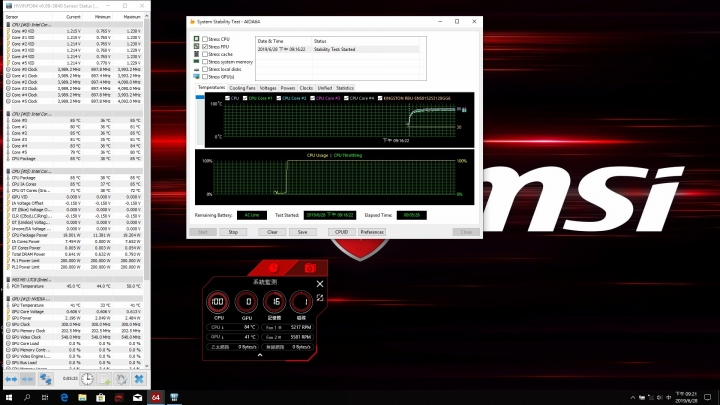Open notification center in system tray

click(707, 398)
